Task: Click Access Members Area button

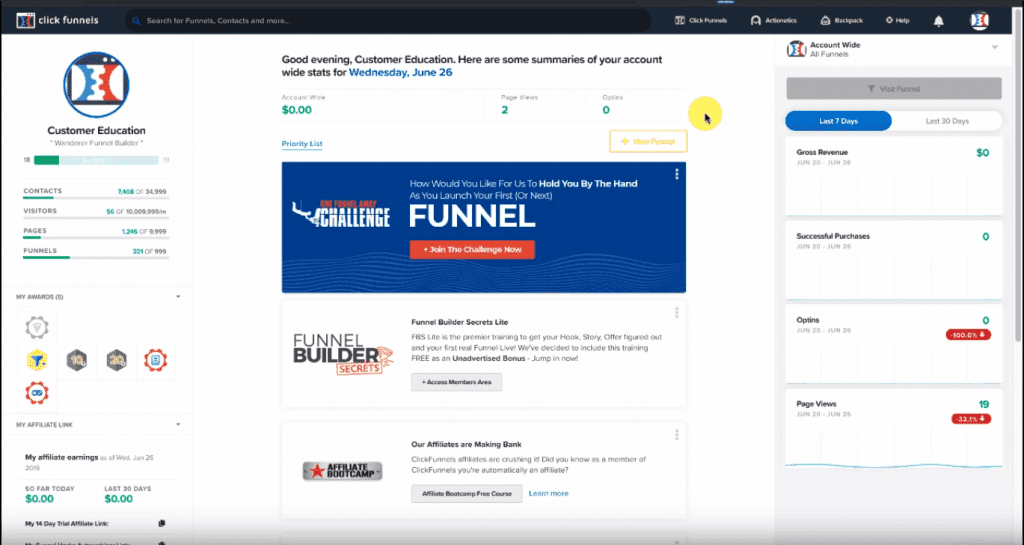Action: point(456,382)
